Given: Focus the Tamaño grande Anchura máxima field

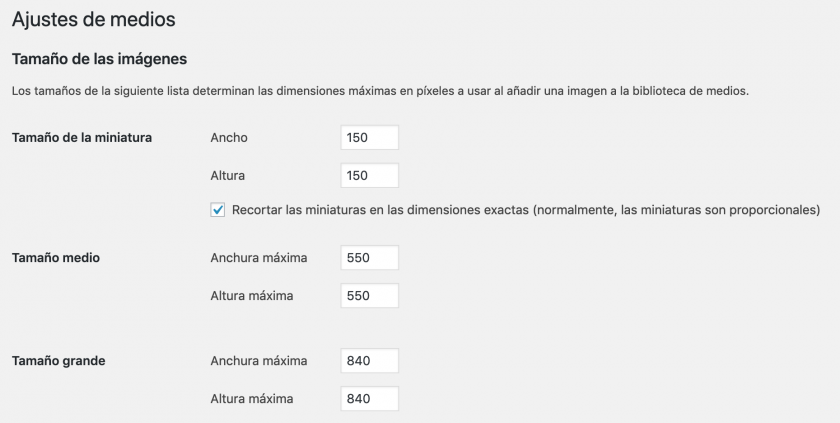Looking at the screenshot, I should coord(369,361).
